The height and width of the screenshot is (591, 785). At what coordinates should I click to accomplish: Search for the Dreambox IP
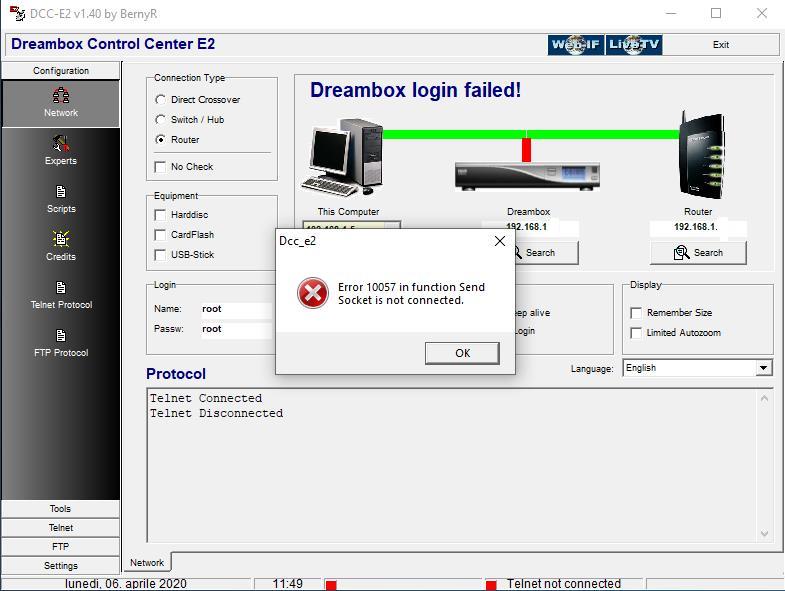click(x=546, y=253)
